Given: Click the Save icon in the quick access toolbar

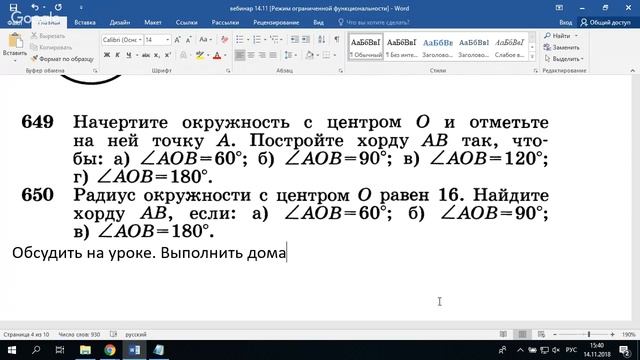Looking at the screenshot, I should [x=13, y=7].
